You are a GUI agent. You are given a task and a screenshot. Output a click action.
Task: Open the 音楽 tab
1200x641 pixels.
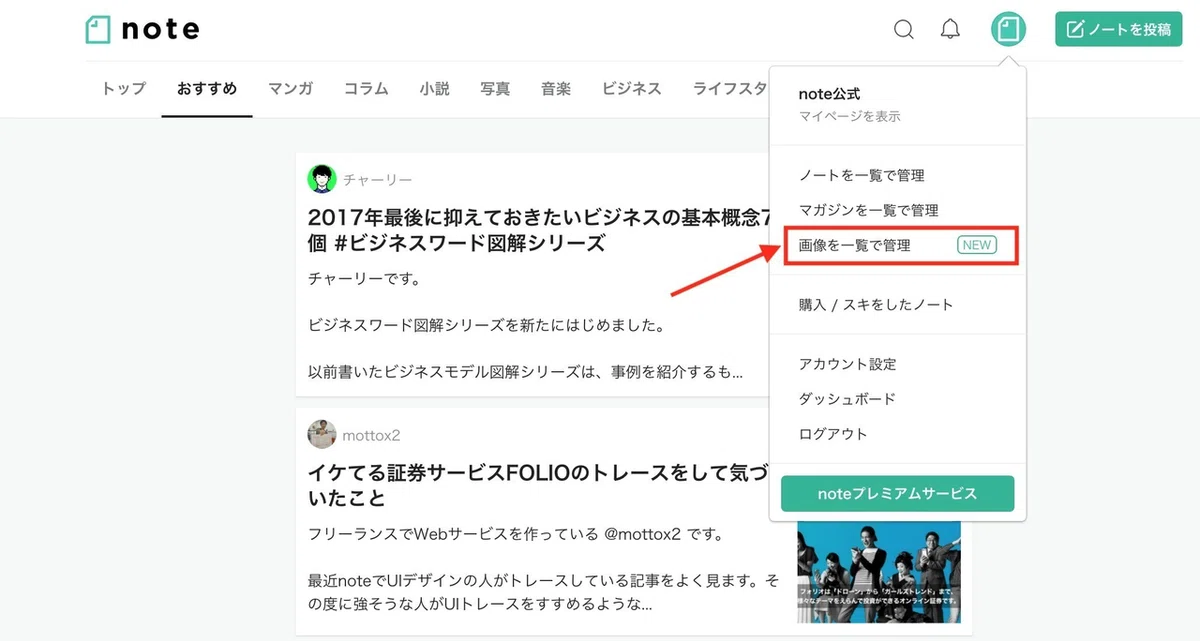556,88
